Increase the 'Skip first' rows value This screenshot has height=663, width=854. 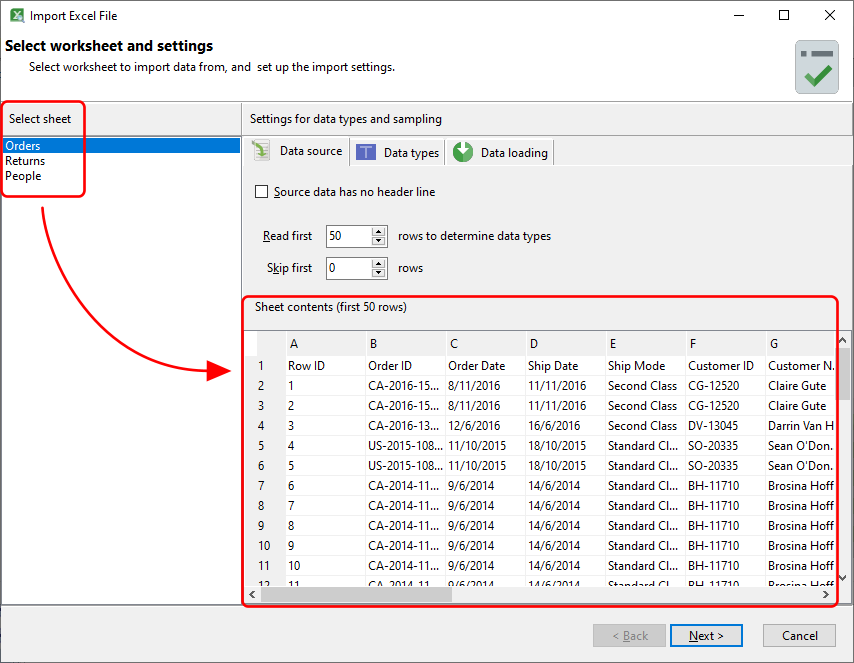[x=379, y=264]
